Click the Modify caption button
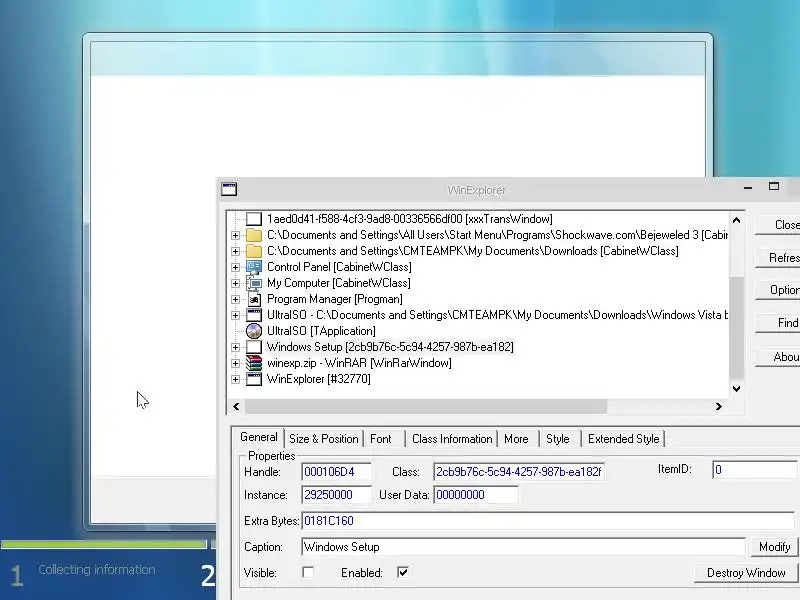 774,547
